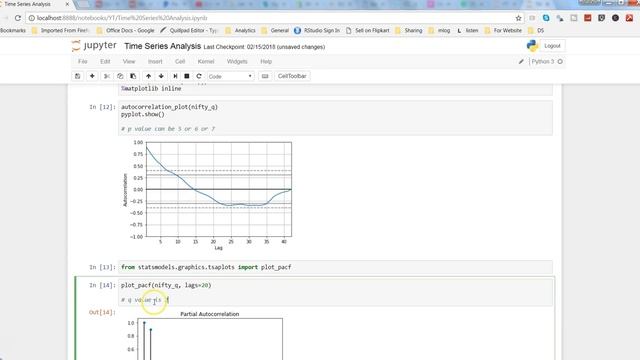Open the RStudio Sign In bookmark
The width and height of the screenshot is (640, 360).
pos(317,31)
